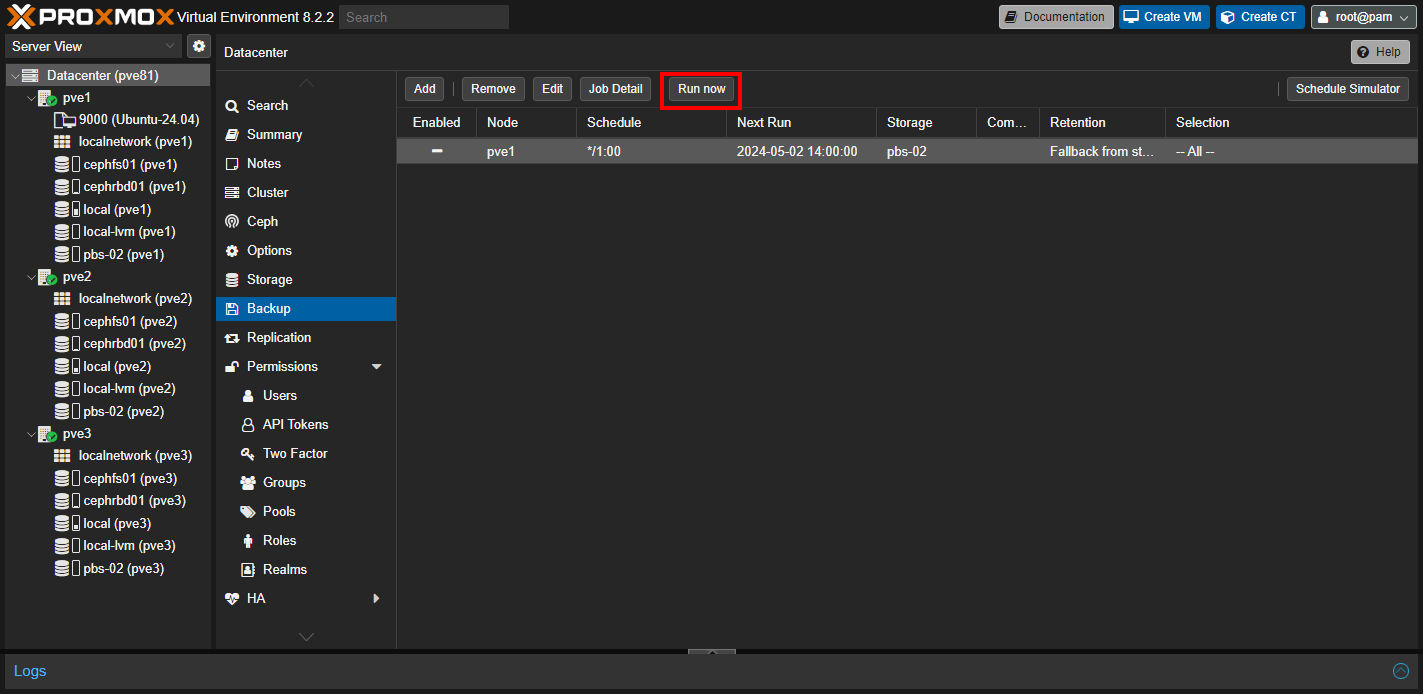Click the pve2 node icon with green check
This screenshot has width=1423, height=694.
[x=47, y=277]
